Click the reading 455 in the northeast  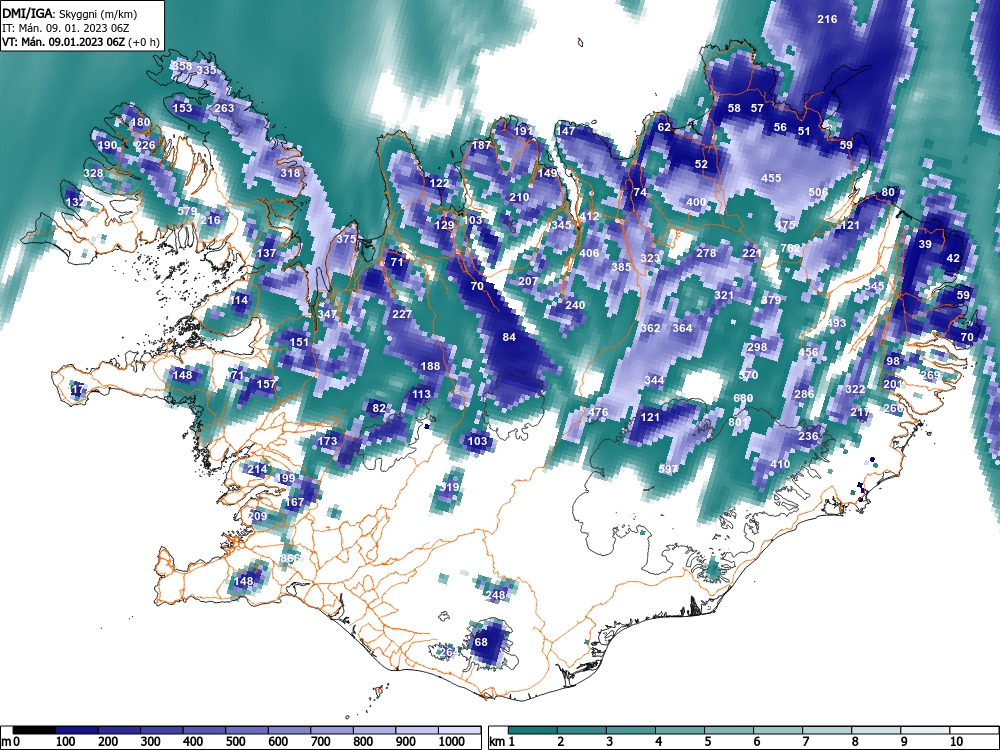tap(771, 178)
